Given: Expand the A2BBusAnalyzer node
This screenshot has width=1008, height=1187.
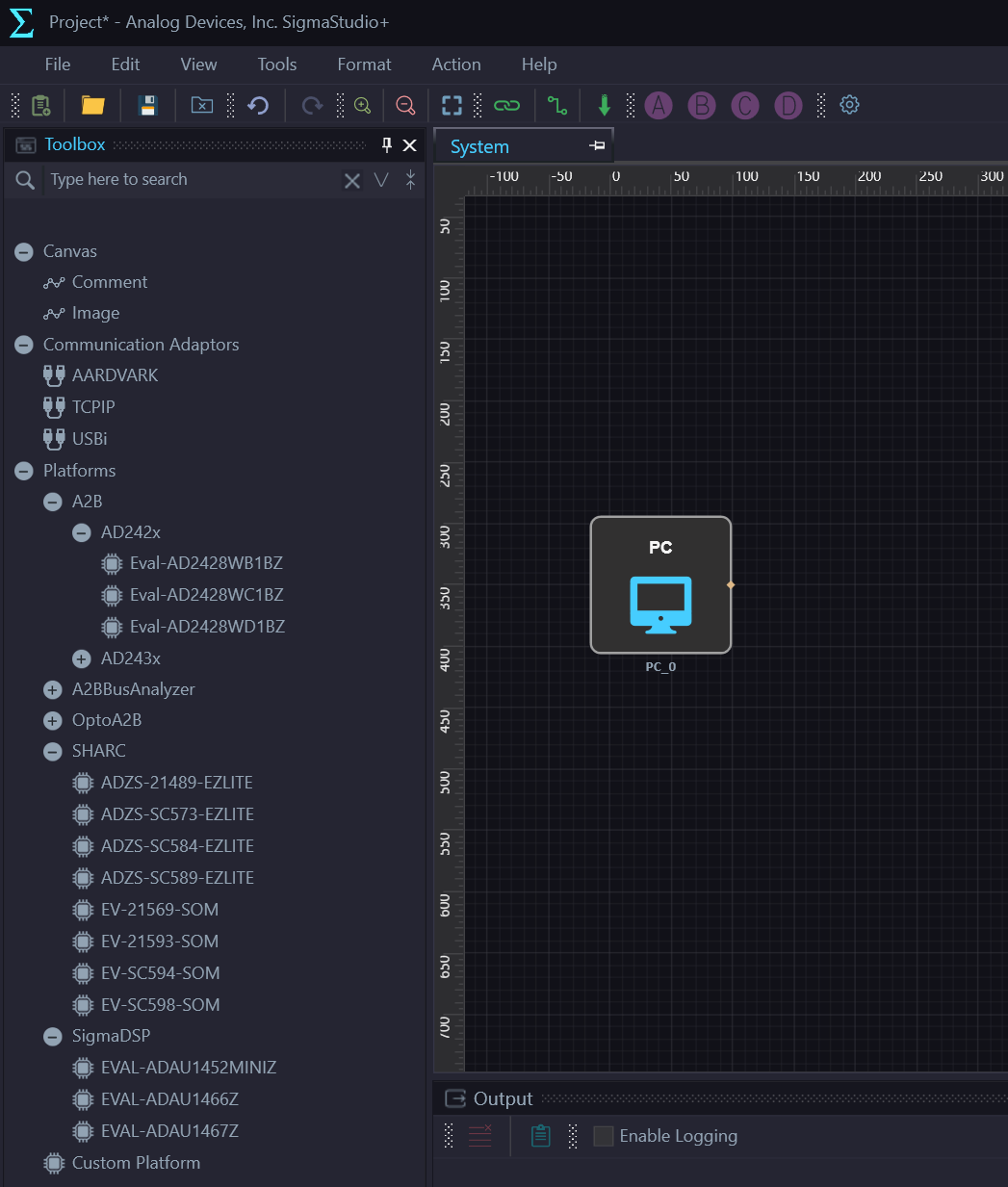Looking at the screenshot, I should pos(53,690).
